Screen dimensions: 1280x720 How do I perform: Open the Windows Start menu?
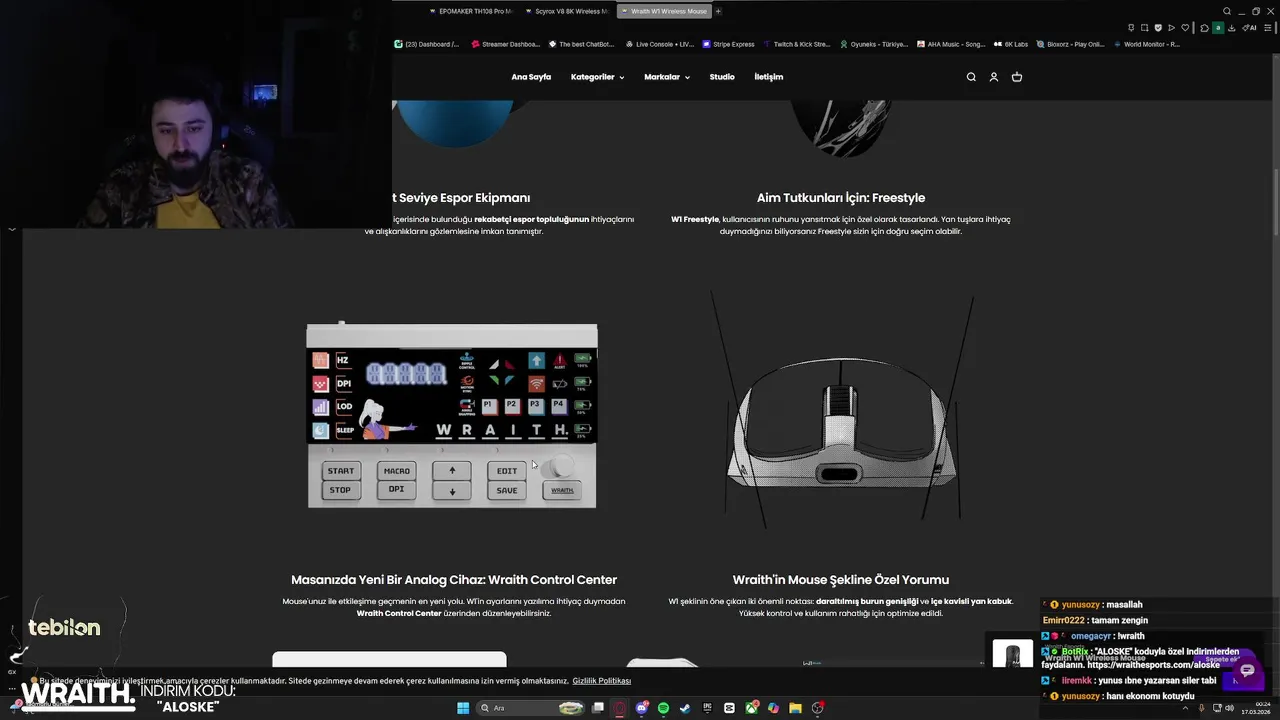click(463, 708)
